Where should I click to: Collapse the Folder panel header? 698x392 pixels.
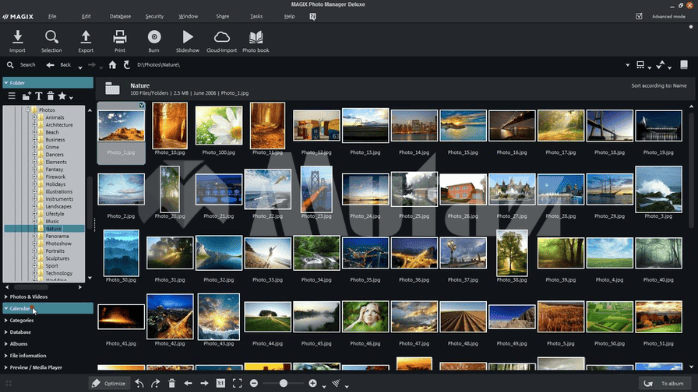pyautogui.click(x=48, y=83)
